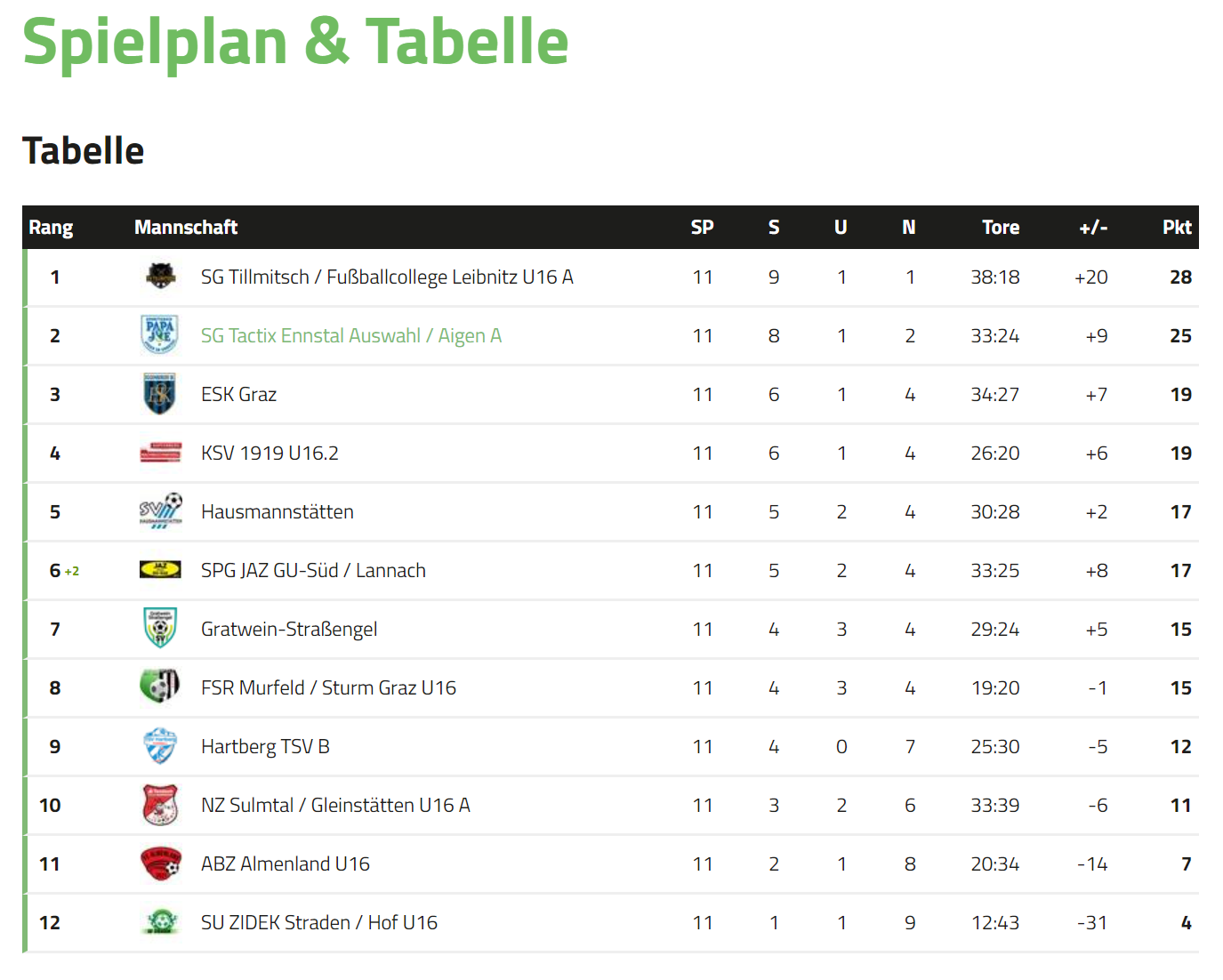The width and height of the screenshot is (1223, 980).
Task: Click the Papa Joe crest of SG Tactix Ennstal
Action: pos(160,335)
